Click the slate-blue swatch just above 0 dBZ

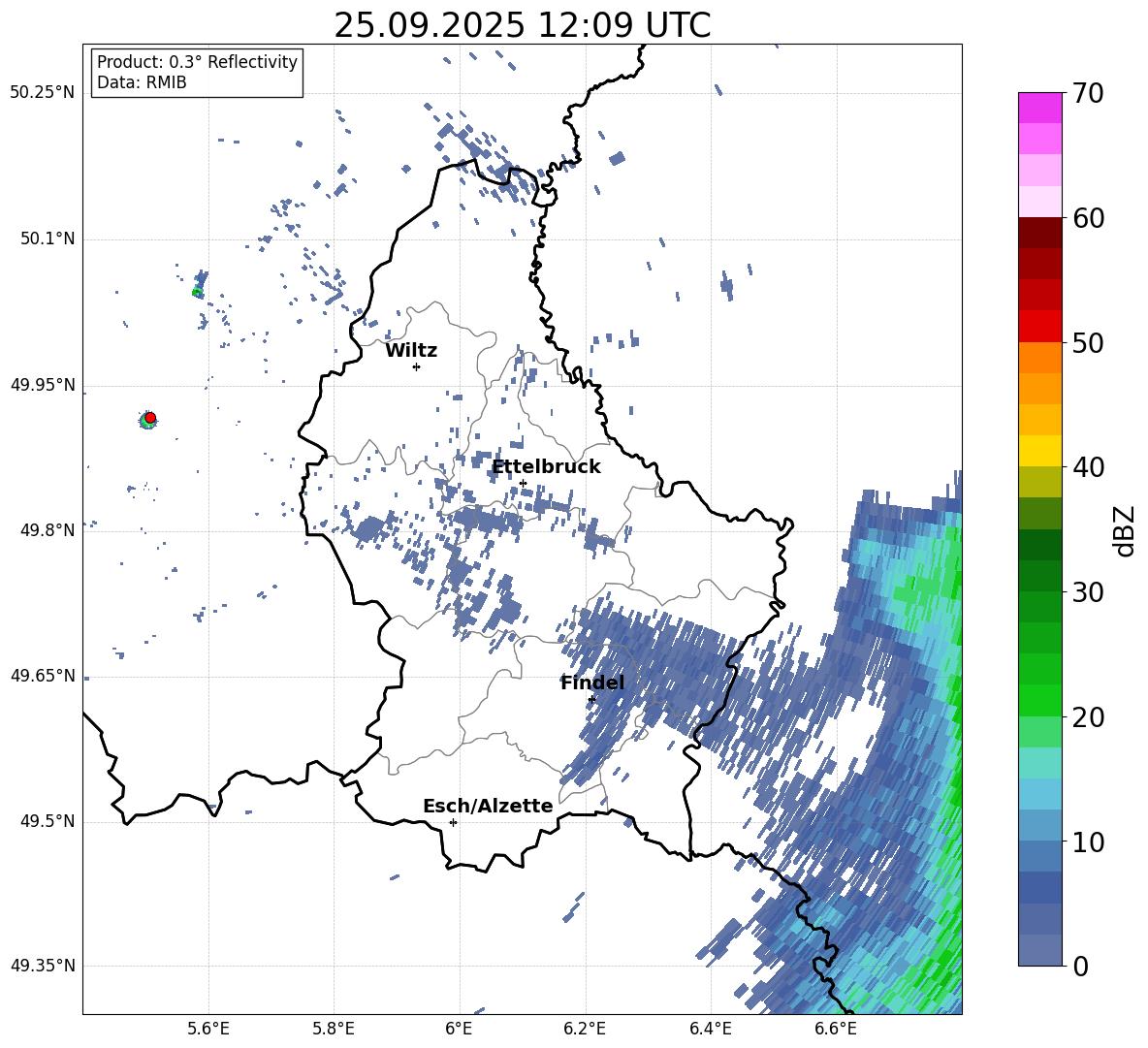point(1039,951)
